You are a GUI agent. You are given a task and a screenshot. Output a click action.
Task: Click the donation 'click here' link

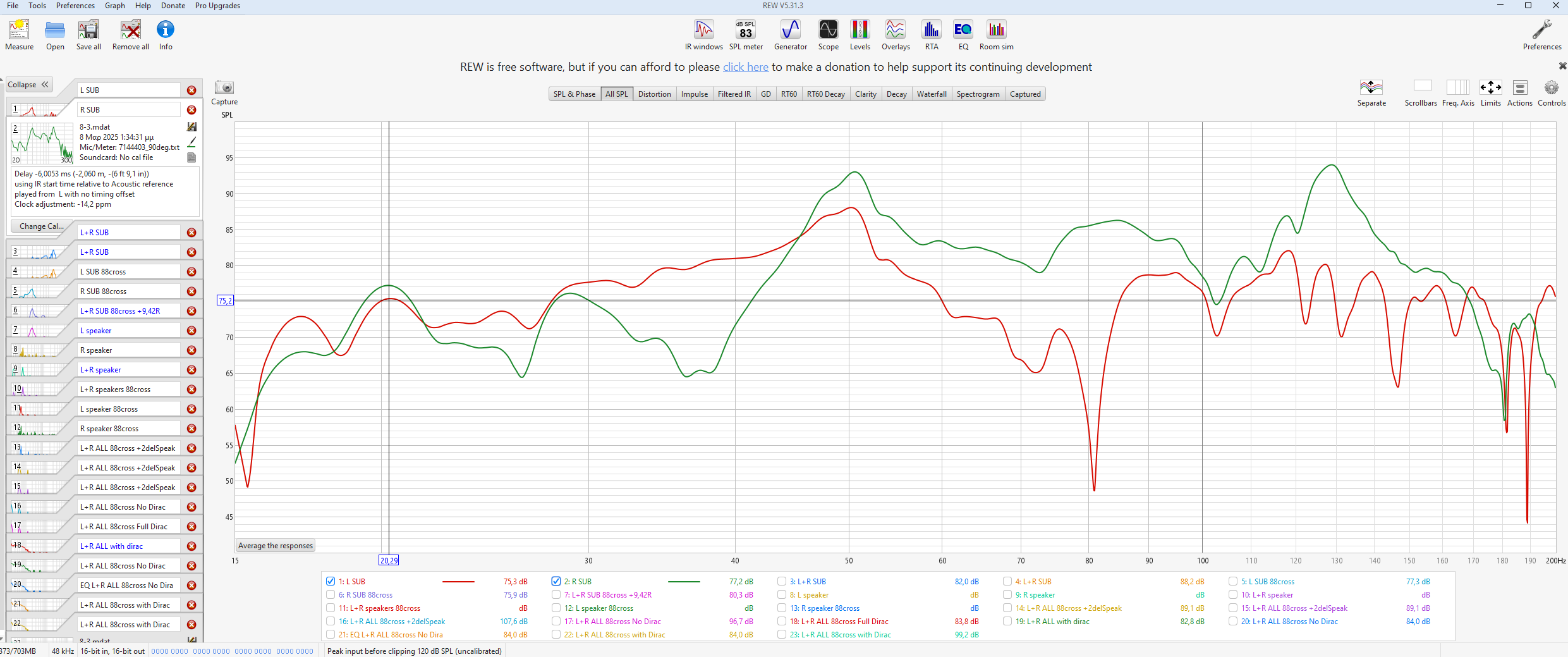(x=745, y=67)
